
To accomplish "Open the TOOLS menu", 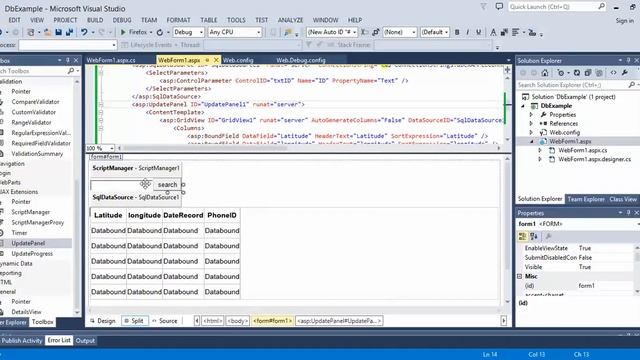I will pos(236,20).
